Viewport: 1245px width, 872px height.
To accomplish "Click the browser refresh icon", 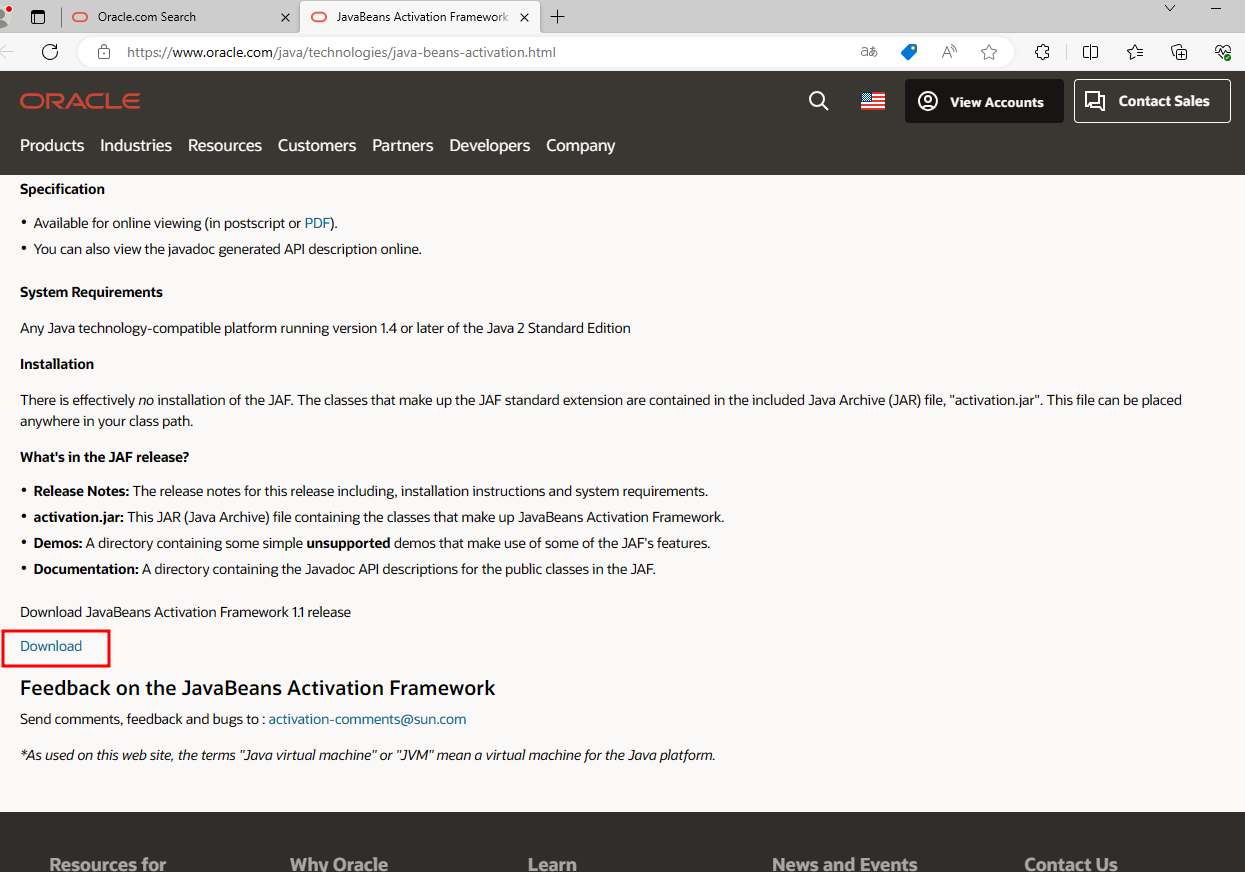I will click(x=50, y=52).
